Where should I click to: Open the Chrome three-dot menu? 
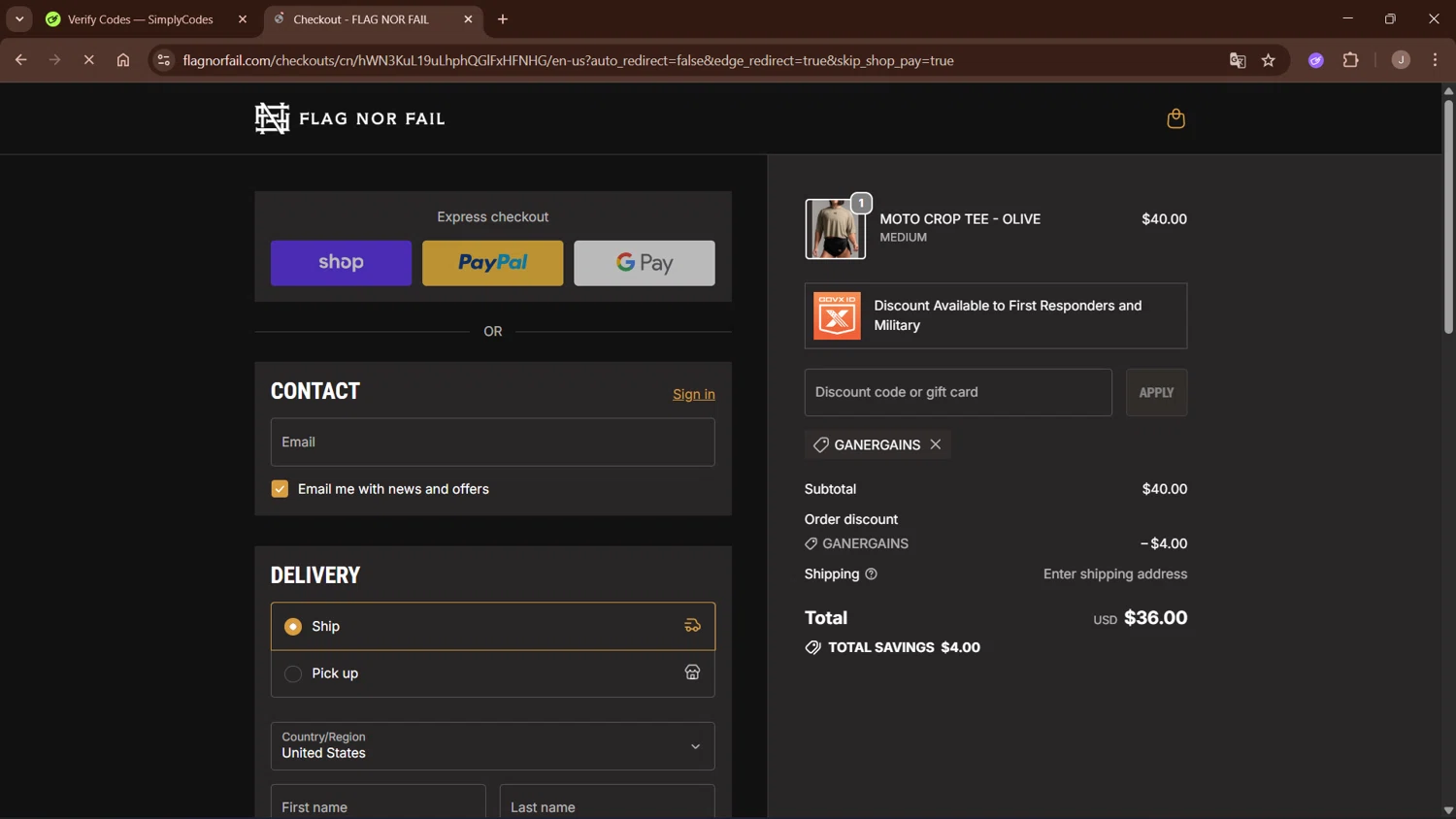(x=1435, y=60)
